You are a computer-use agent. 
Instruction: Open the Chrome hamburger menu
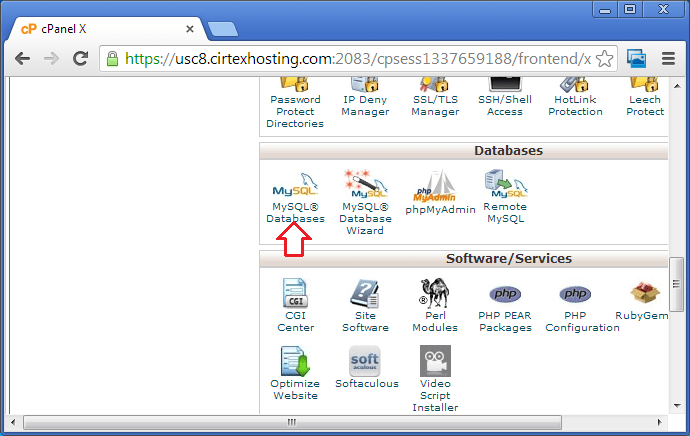coord(668,59)
